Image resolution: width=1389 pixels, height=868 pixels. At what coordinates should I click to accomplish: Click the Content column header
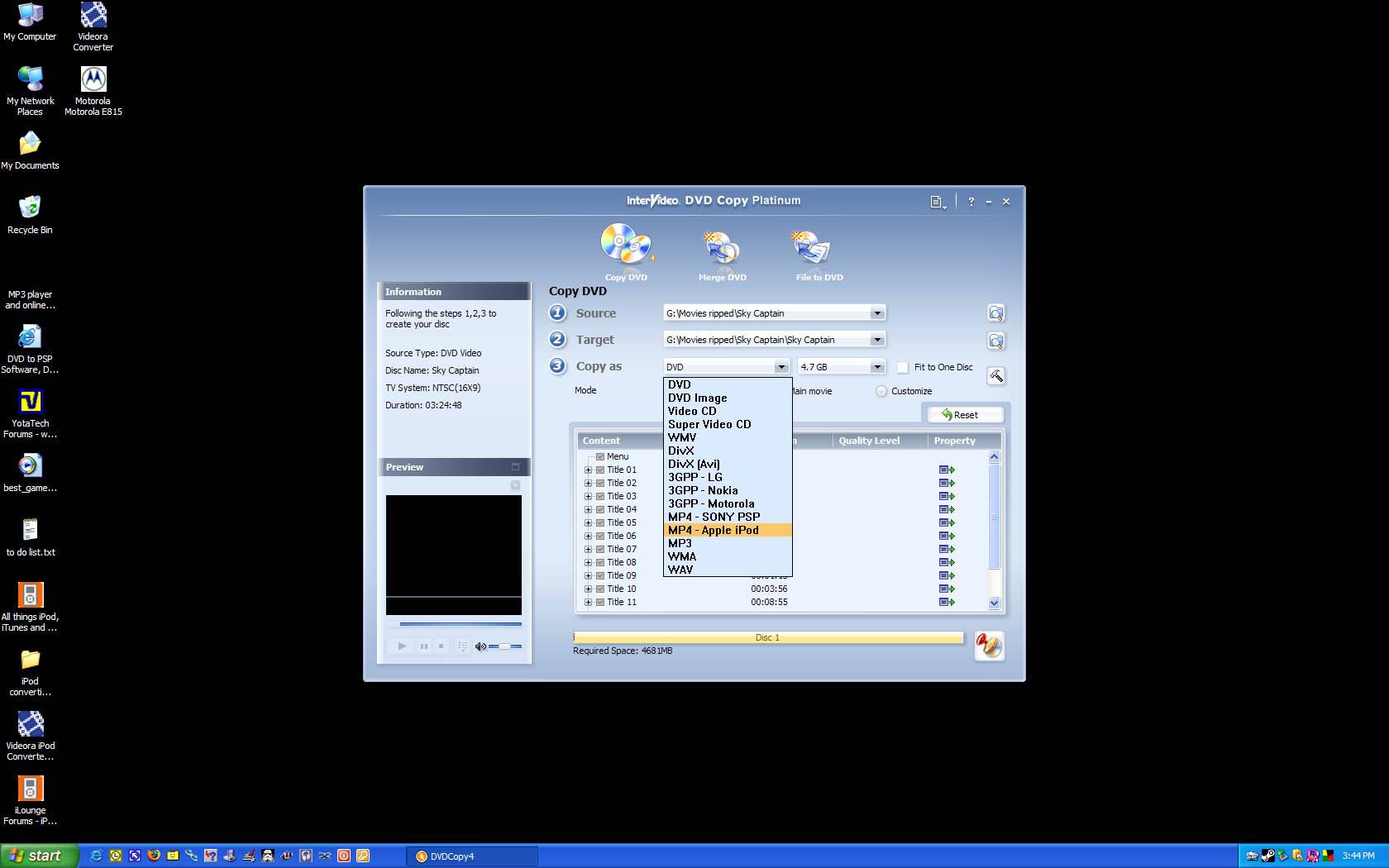click(x=620, y=441)
